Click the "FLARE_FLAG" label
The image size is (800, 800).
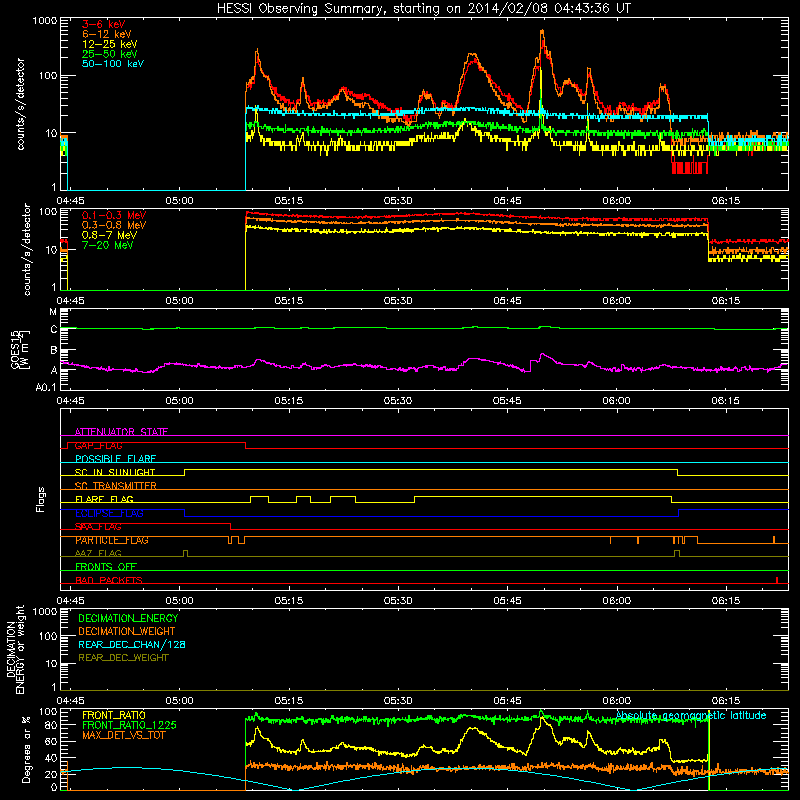pos(104,499)
